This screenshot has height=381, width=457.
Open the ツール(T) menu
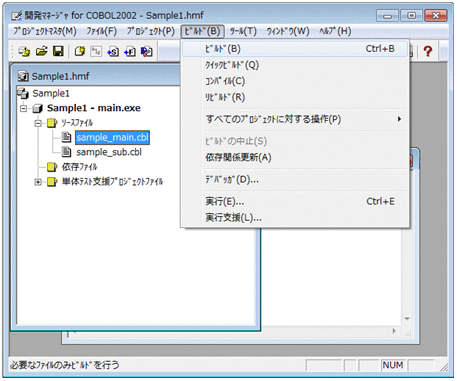pos(243,31)
